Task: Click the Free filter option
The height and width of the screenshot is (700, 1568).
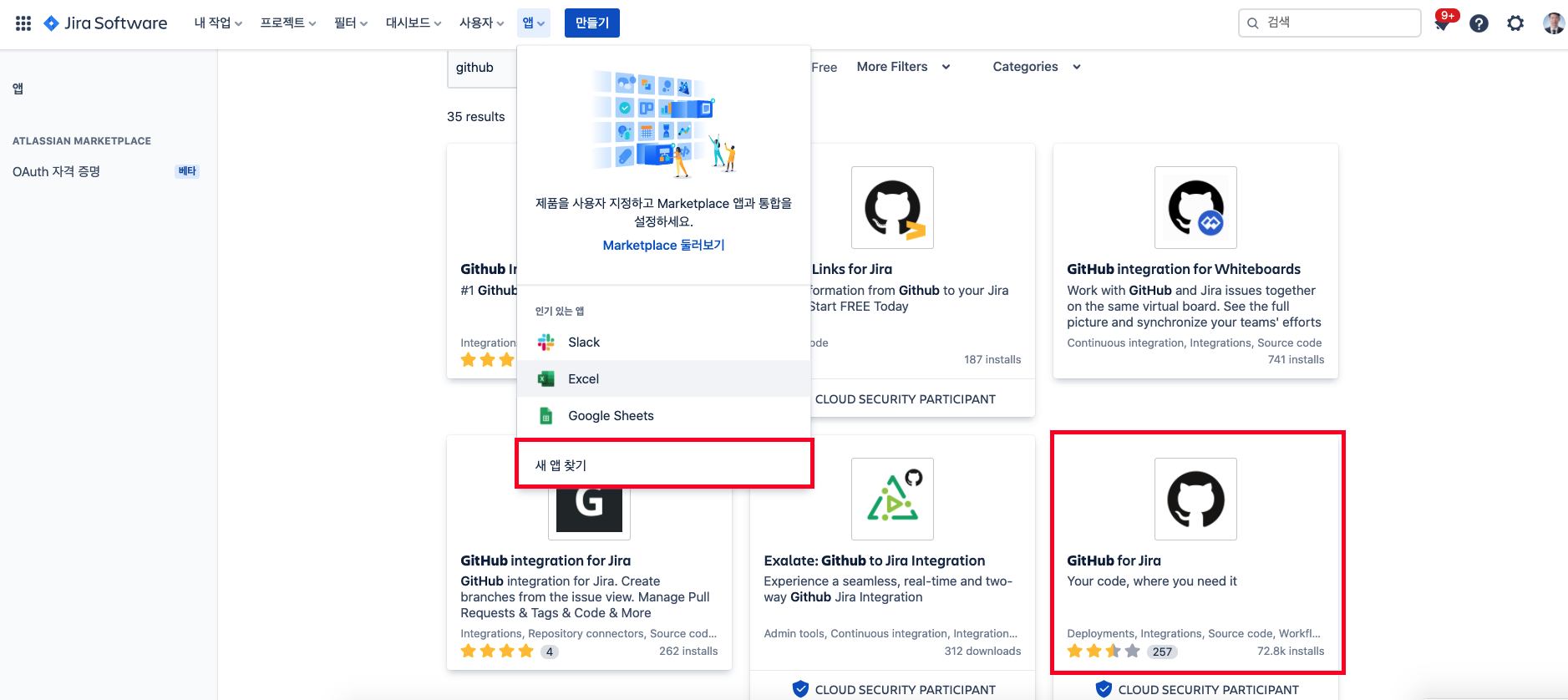Action: [x=824, y=67]
